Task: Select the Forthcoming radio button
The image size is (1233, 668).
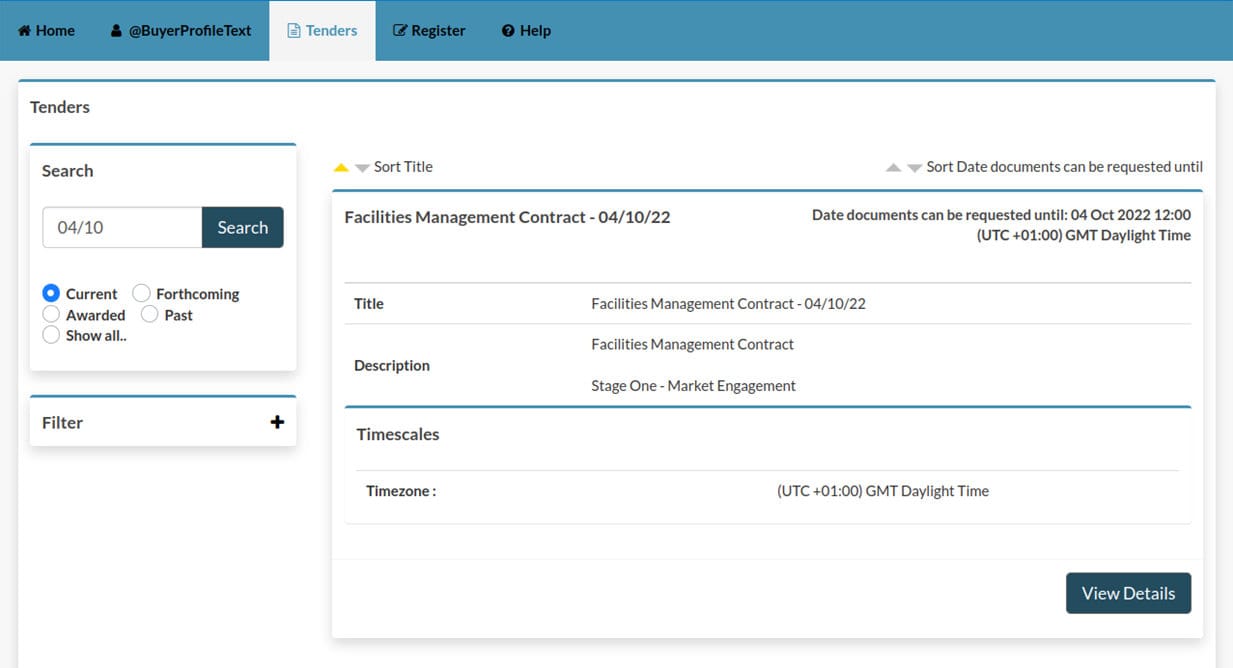Action: click(143, 293)
